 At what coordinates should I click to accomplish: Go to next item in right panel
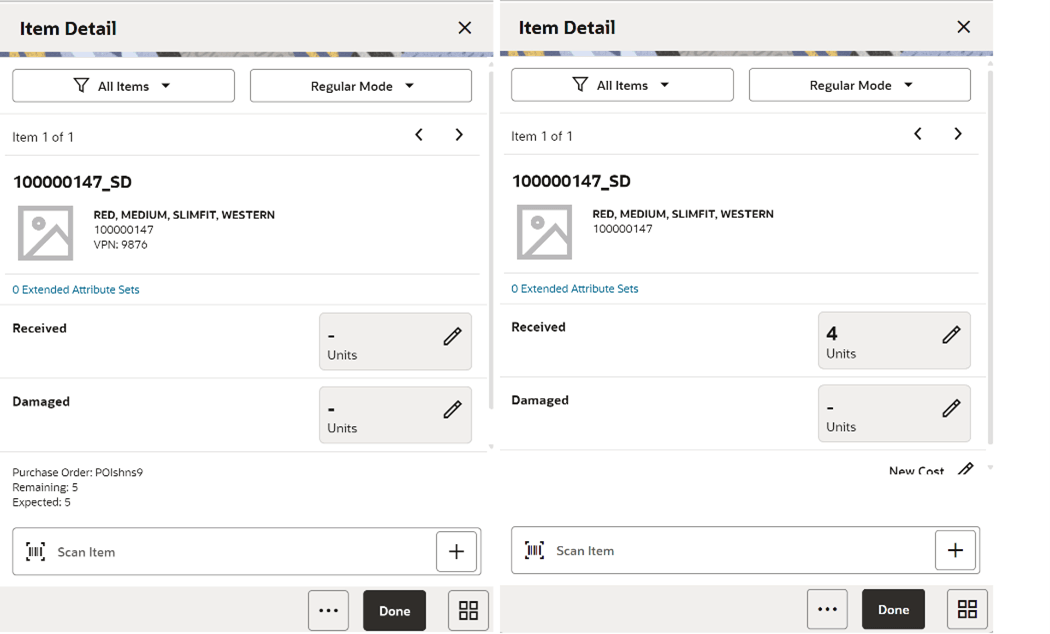pyautogui.click(x=958, y=133)
